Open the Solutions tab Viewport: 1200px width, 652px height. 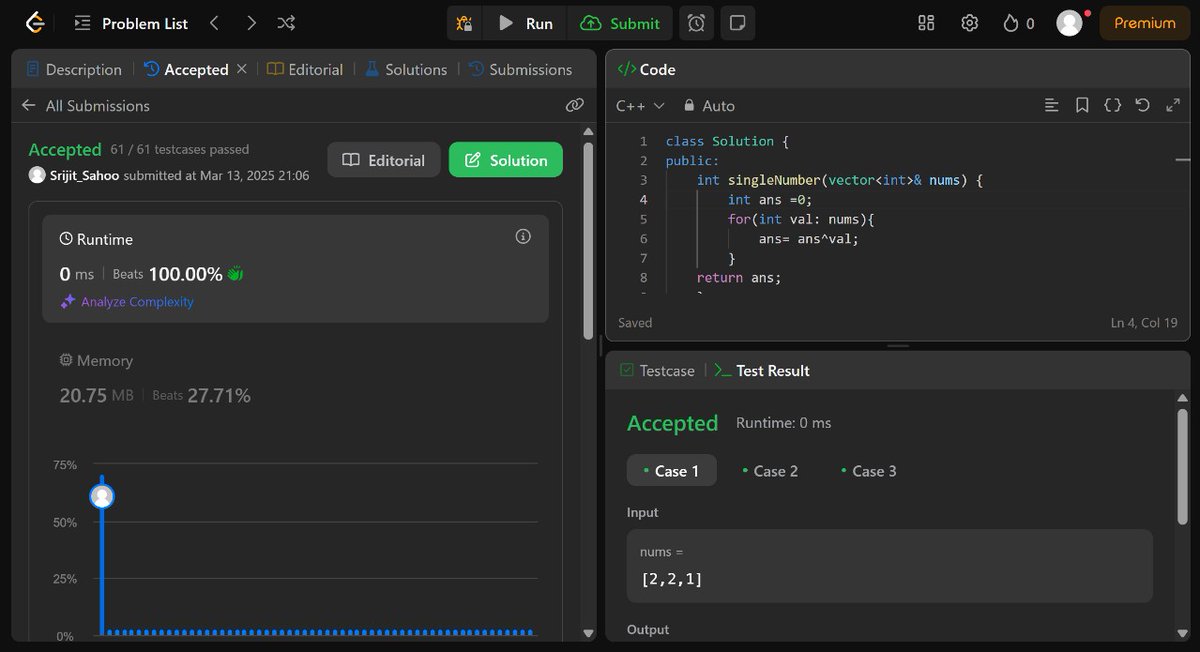click(x=406, y=69)
